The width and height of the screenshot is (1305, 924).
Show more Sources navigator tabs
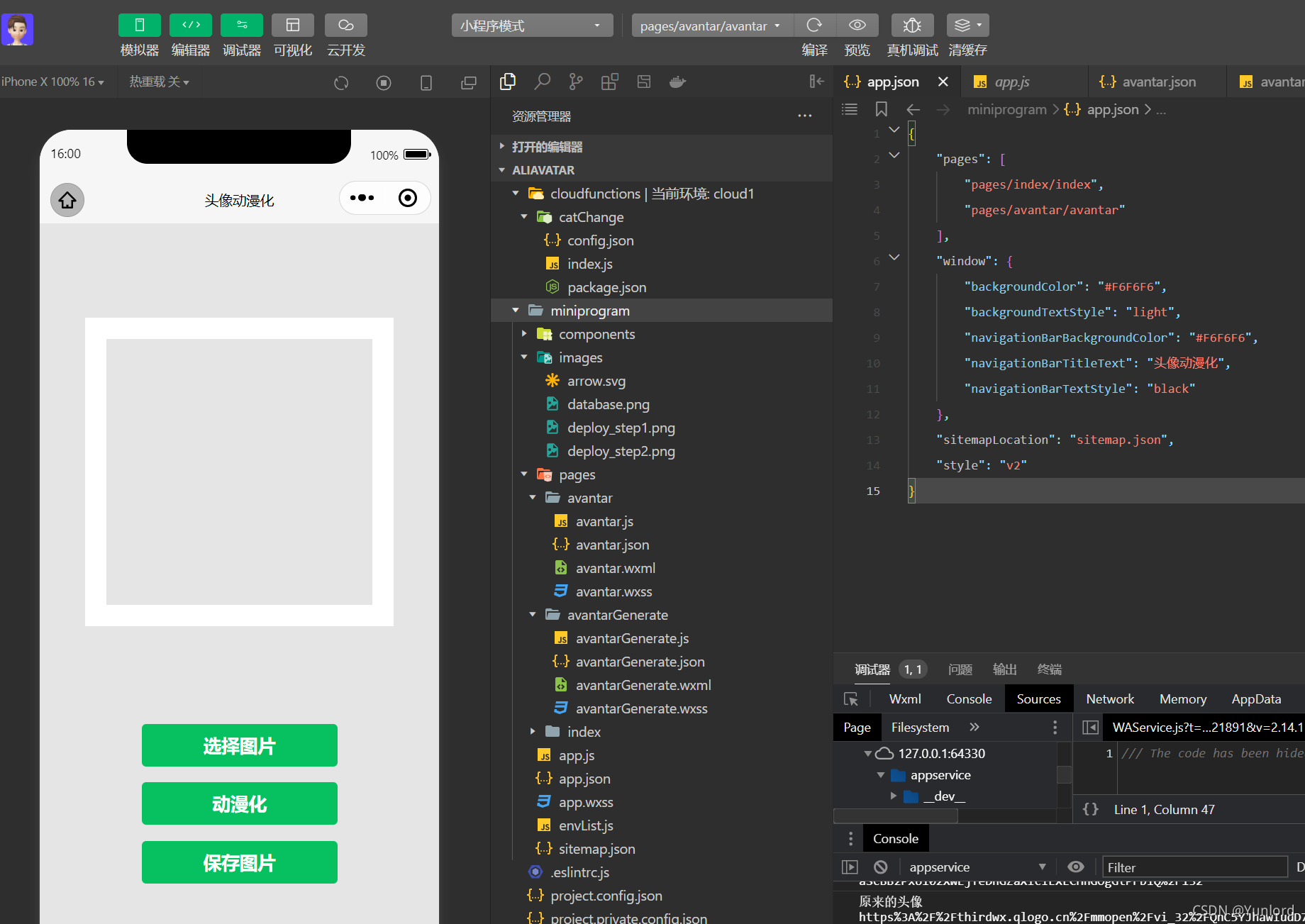tap(974, 728)
